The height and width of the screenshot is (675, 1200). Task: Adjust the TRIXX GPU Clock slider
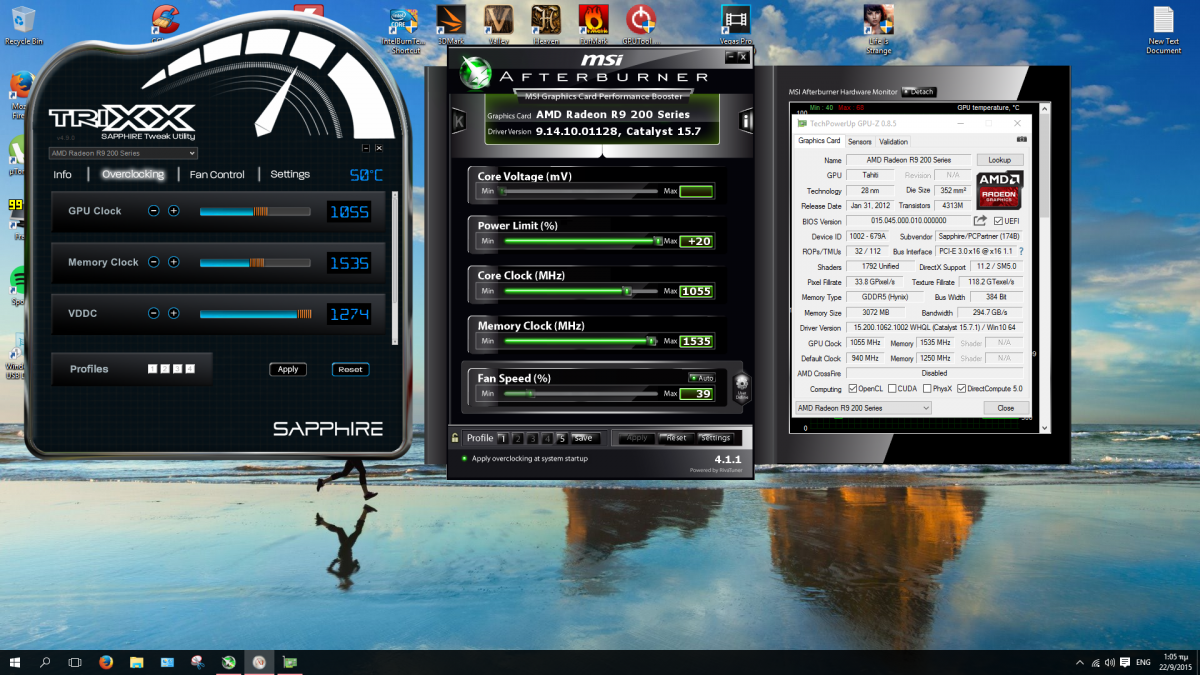(255, 211)
